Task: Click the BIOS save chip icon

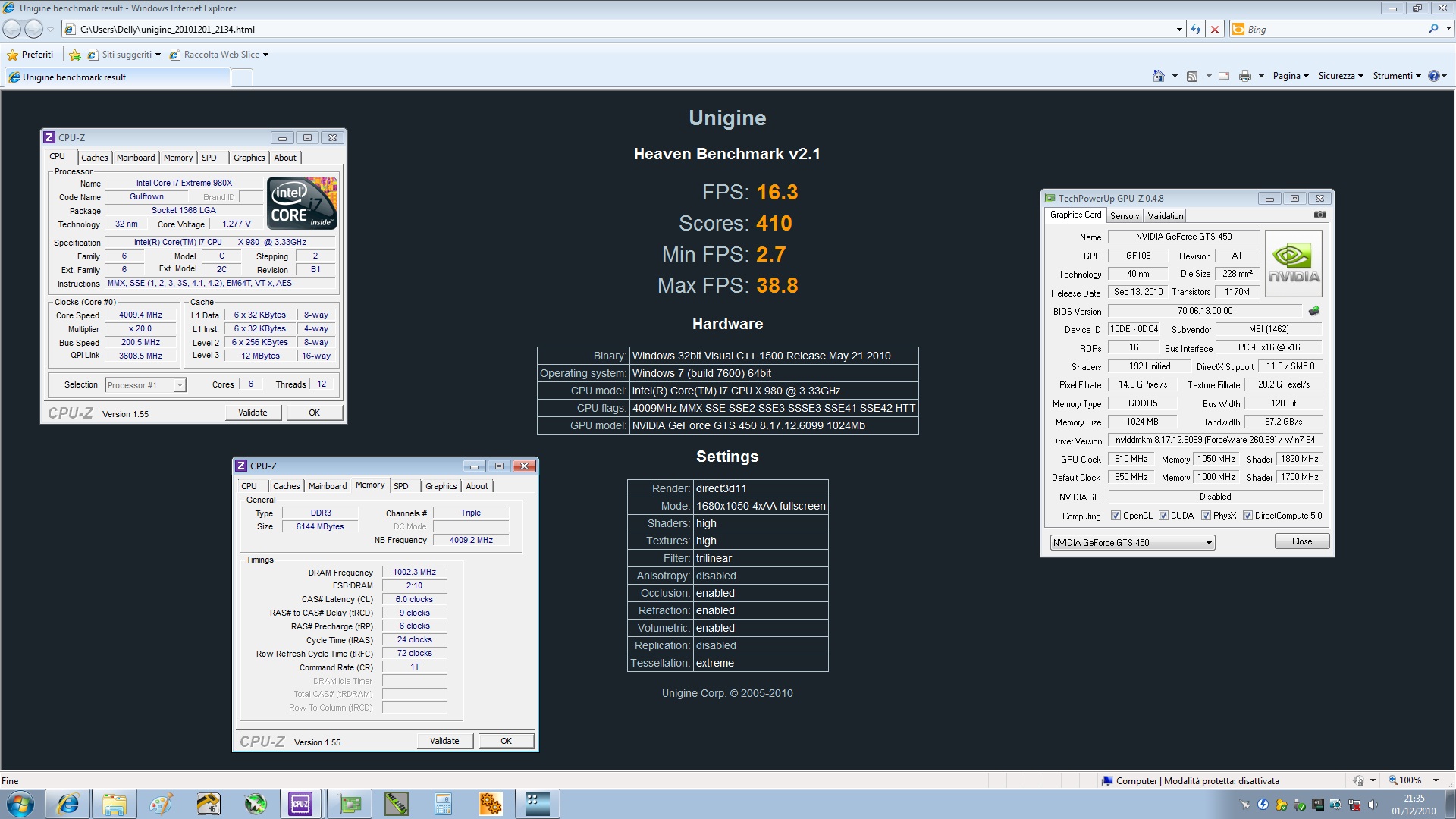Action: 1314,311
